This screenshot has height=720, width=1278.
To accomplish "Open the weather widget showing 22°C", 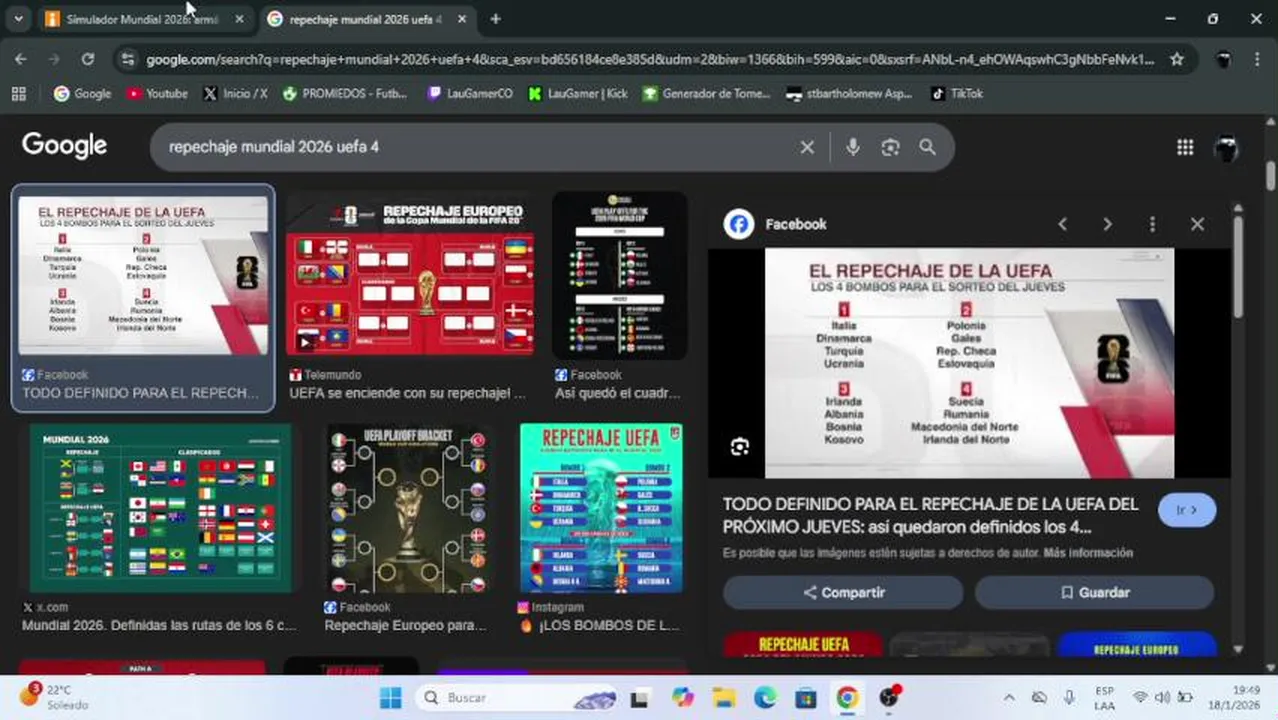I will click(x=53, y=697).
